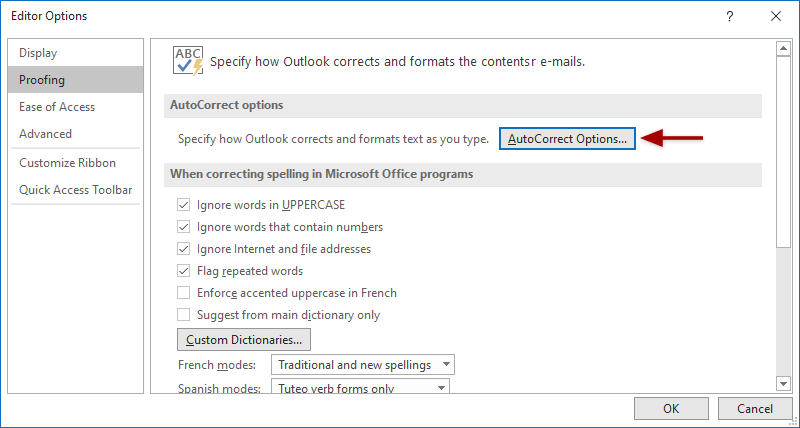Enable Enforce accented uppercase in French

(183, 293)
